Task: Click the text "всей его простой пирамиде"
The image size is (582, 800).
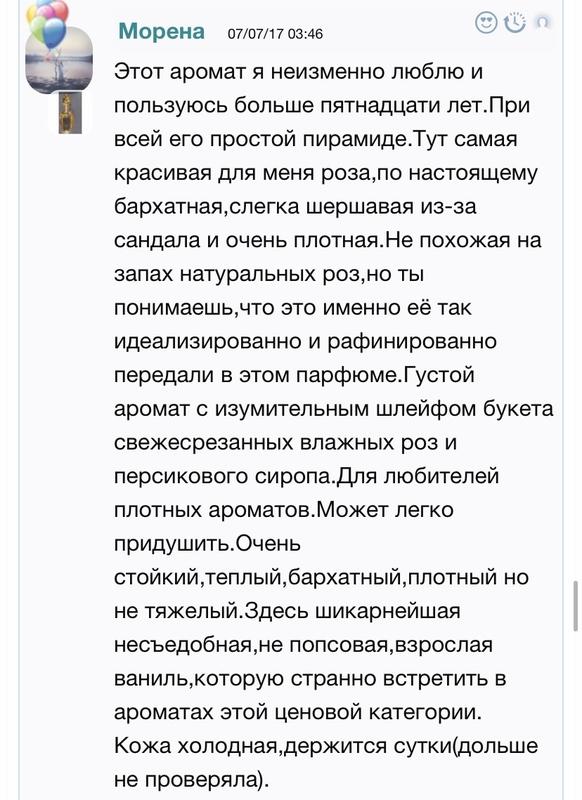Action: (262, 139)
